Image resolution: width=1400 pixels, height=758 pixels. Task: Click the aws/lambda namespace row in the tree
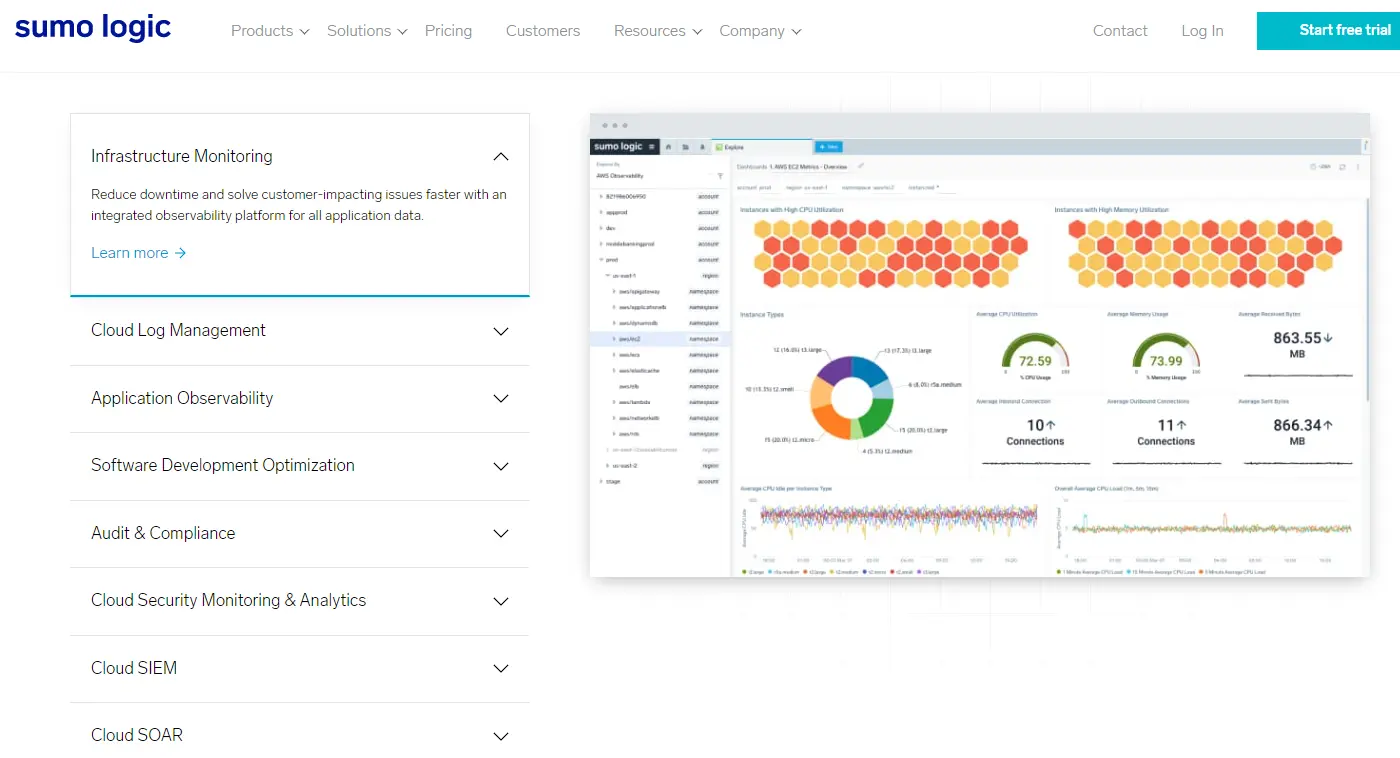pyautogui.click(x=659, y=403)
